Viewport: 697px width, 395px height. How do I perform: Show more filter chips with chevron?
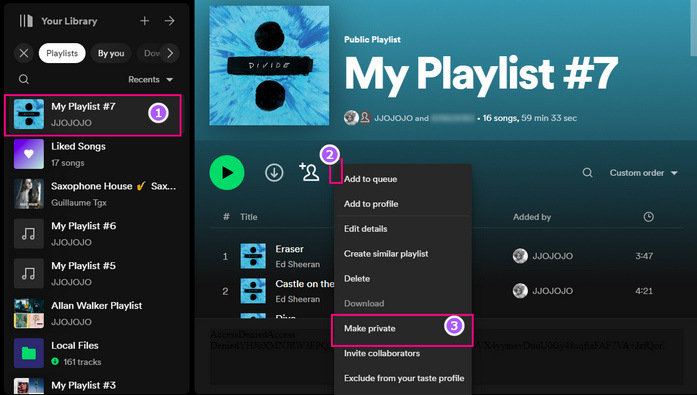coord(170,53)
